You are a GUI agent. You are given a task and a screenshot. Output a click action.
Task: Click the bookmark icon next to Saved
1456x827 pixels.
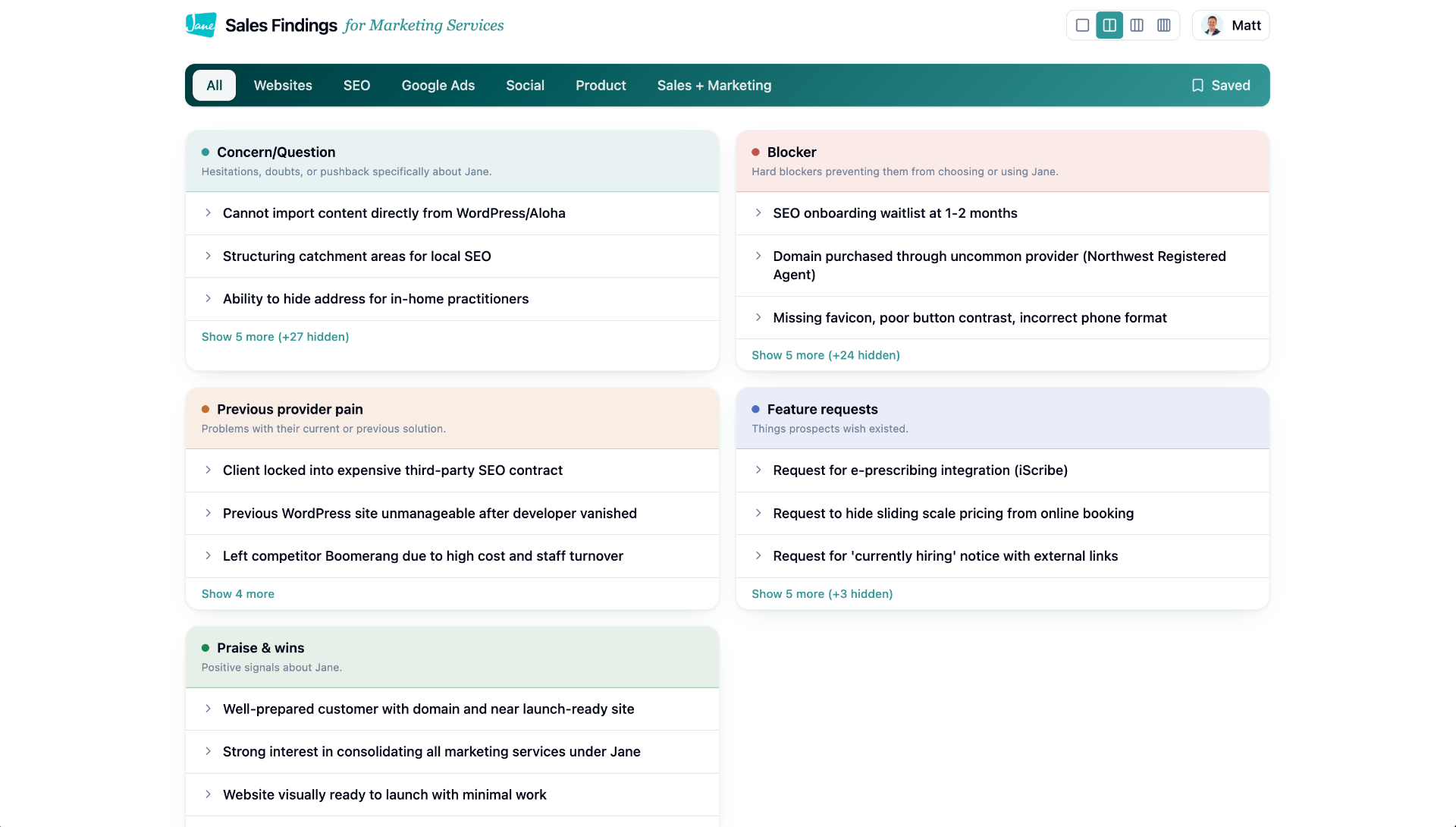[1197, 85]
